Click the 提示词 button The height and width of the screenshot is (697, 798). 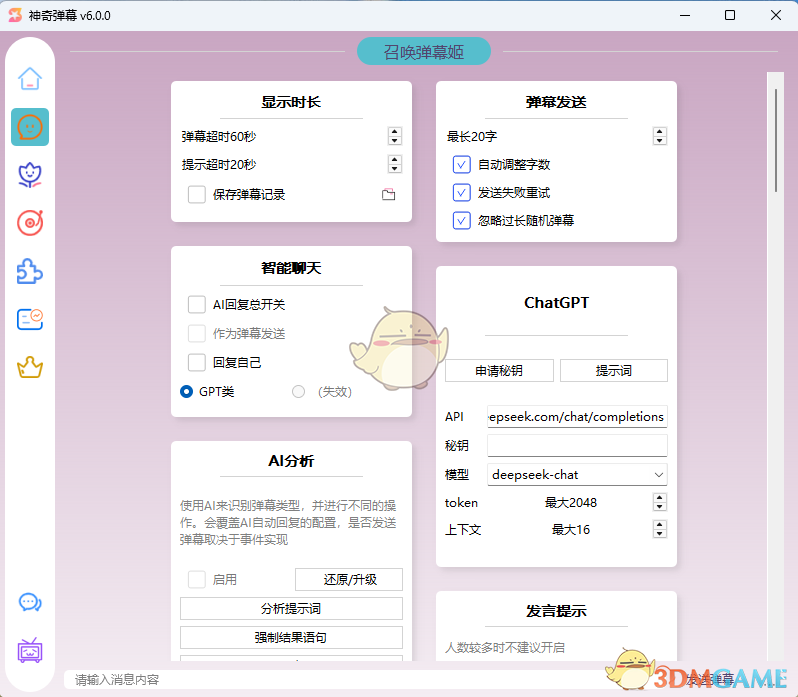(614, 371)
